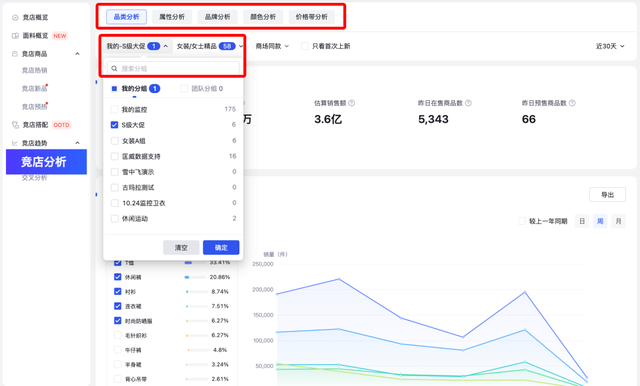Uncheck 时尚防晒服 category
640x386 pixels.
pos(118,321)
